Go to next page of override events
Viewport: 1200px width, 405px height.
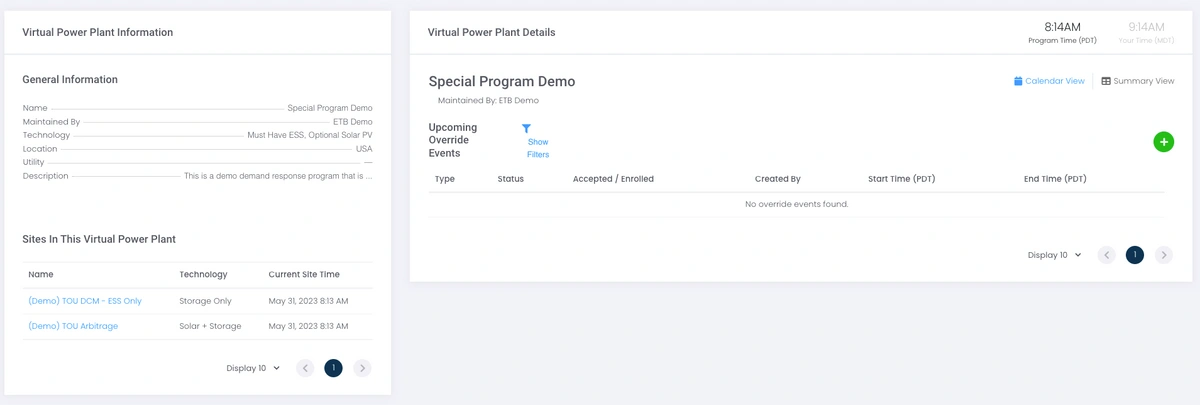(1163, 255)
